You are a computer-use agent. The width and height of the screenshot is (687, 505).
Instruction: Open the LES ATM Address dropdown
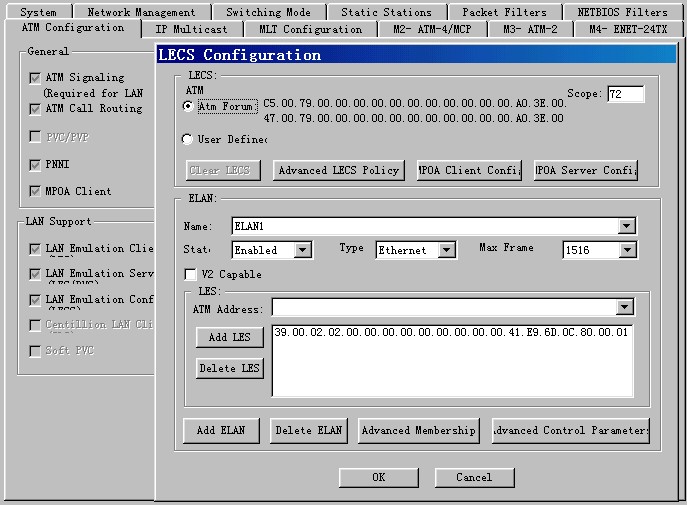(x=625, y=307)
